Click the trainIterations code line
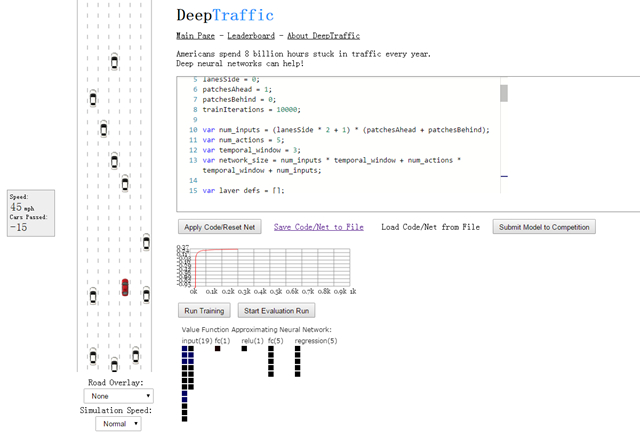Image resolution: width=640 pixels, height=437 pixels. pyautogui.click(x=251, y=111)
